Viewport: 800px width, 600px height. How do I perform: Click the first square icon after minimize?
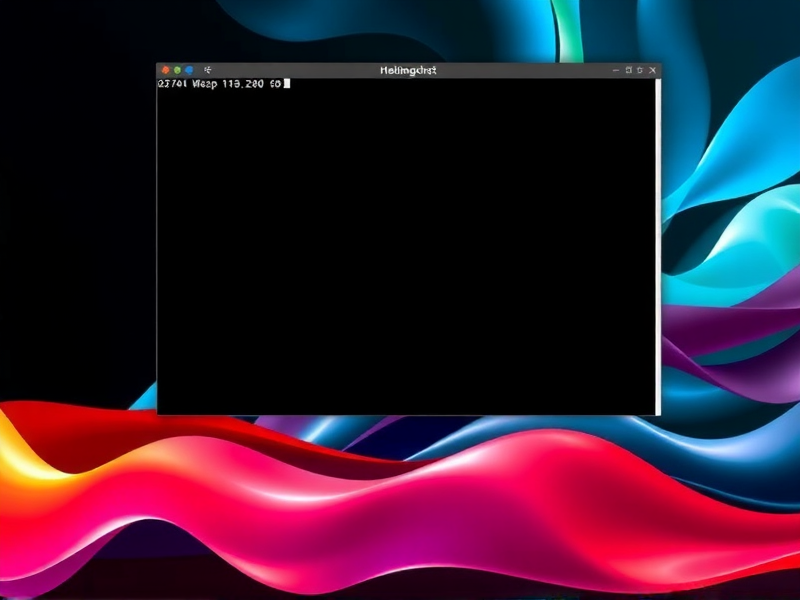click(x=628, y=70)
